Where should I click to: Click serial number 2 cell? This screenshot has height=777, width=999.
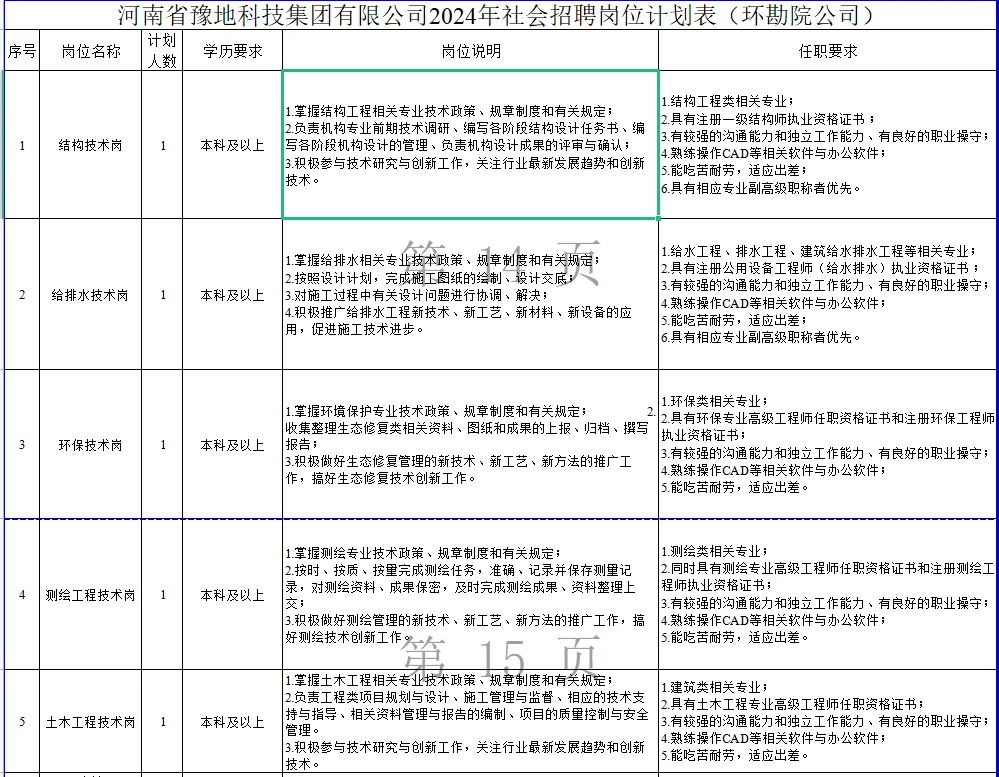[22, 294]
